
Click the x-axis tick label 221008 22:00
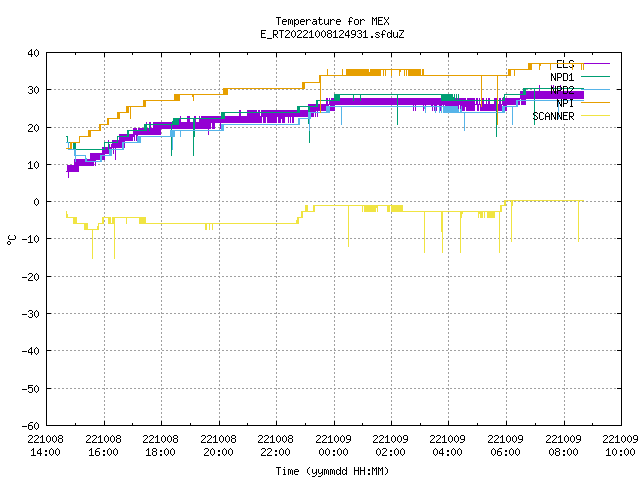(x=276, y=446)
